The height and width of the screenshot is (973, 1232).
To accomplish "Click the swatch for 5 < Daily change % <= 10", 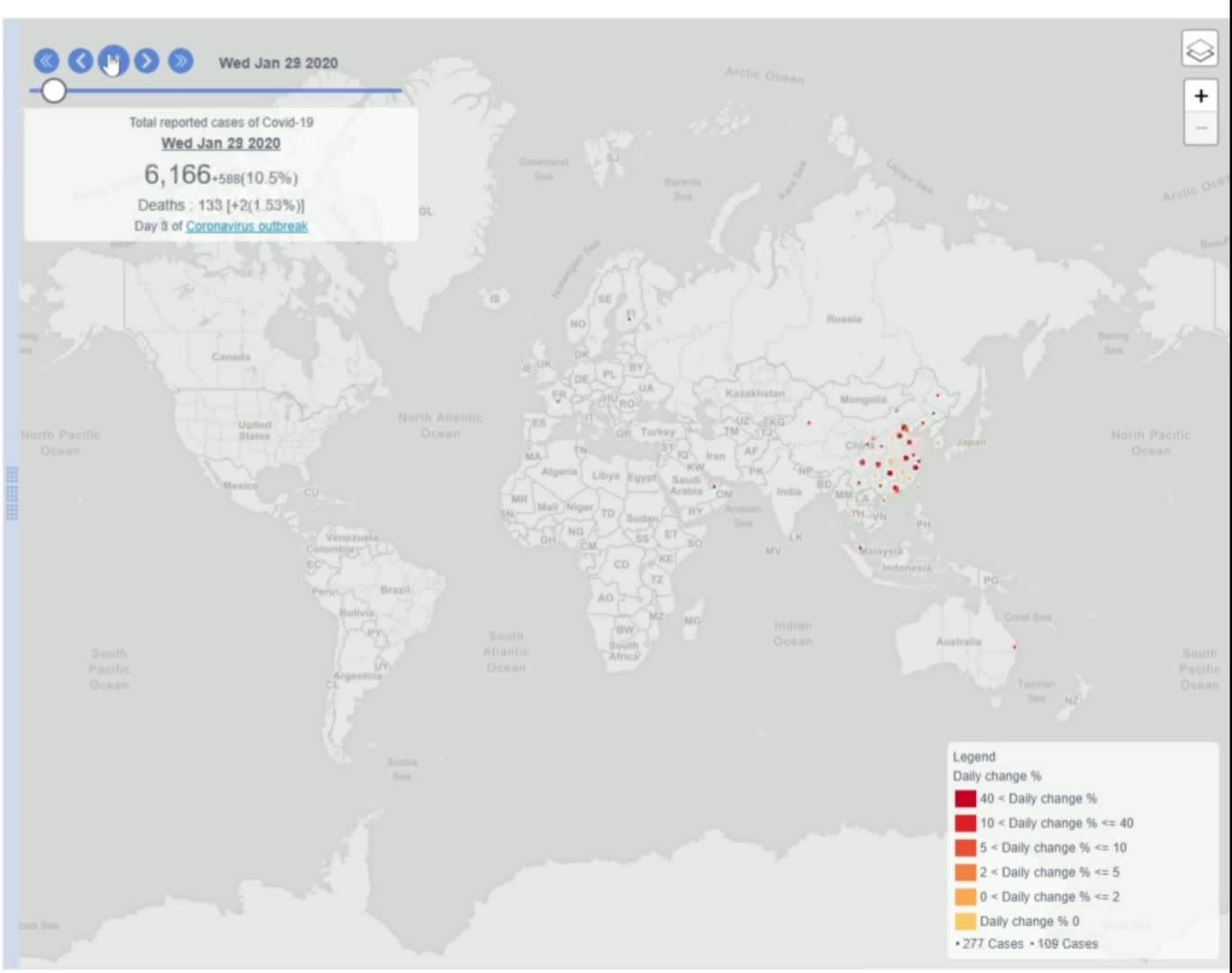I will (x=965, y=848).
